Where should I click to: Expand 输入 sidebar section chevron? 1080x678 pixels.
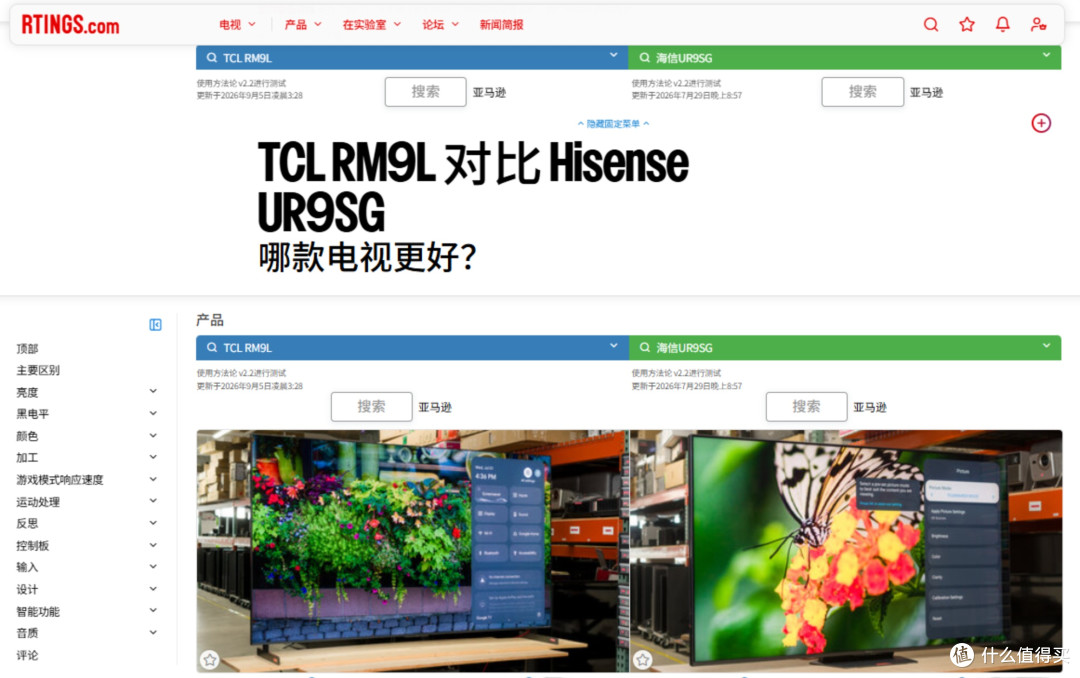(x=153, y=566)
